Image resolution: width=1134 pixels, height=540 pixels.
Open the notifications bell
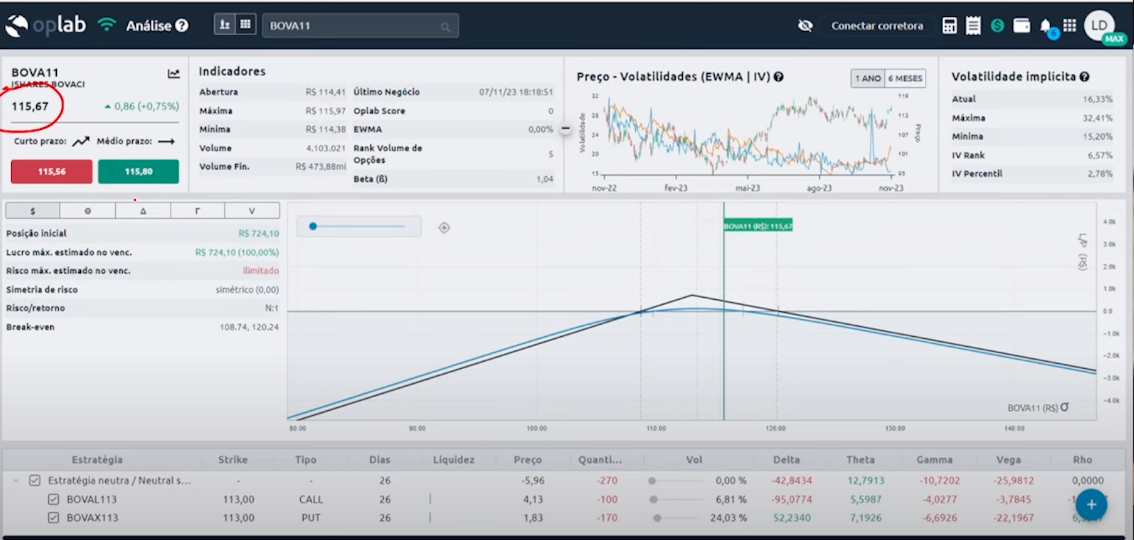pyautogui.click(x=1046, y=26)
